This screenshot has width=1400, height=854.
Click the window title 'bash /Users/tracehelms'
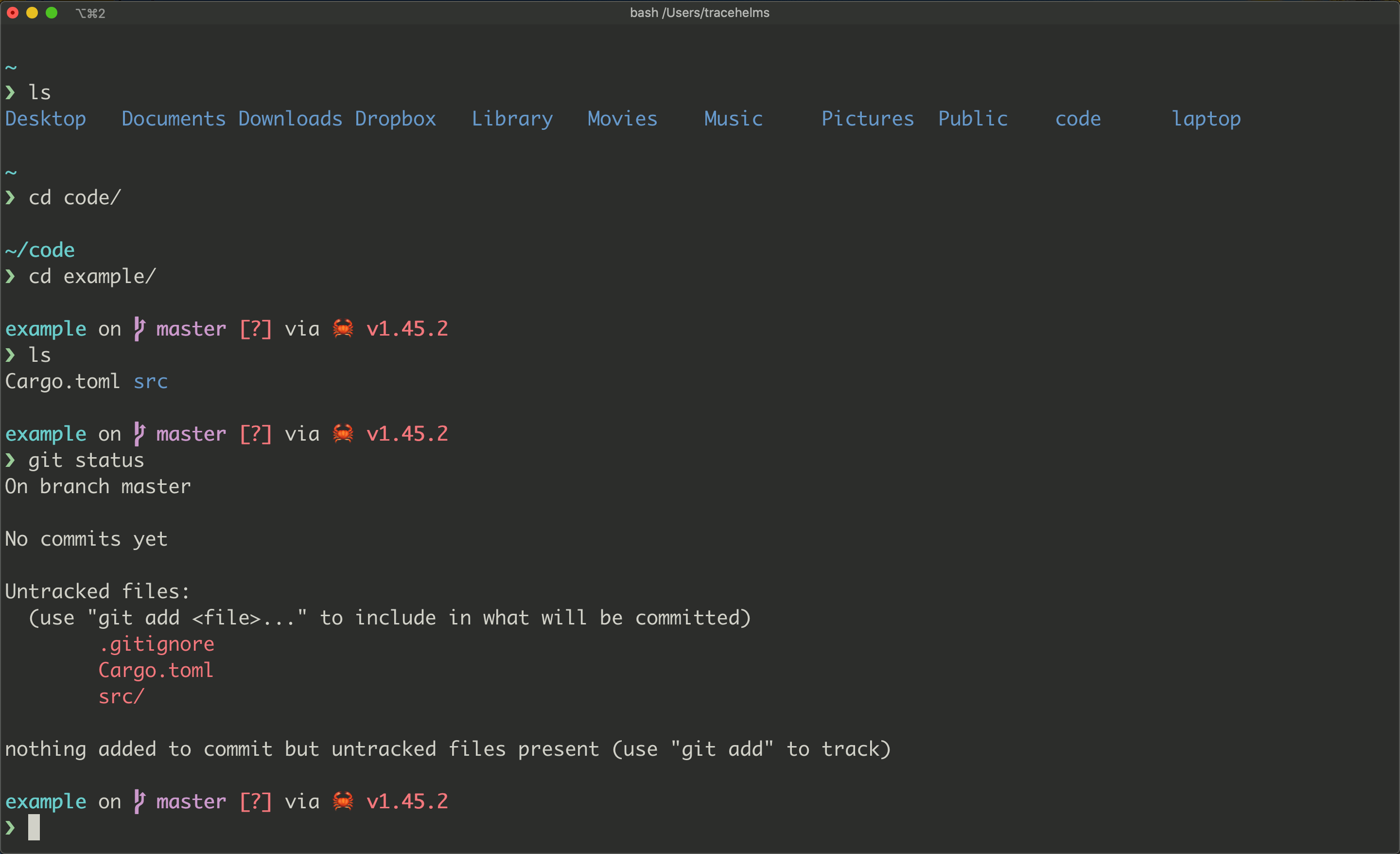pyautogui.click(x=700, y=13)
